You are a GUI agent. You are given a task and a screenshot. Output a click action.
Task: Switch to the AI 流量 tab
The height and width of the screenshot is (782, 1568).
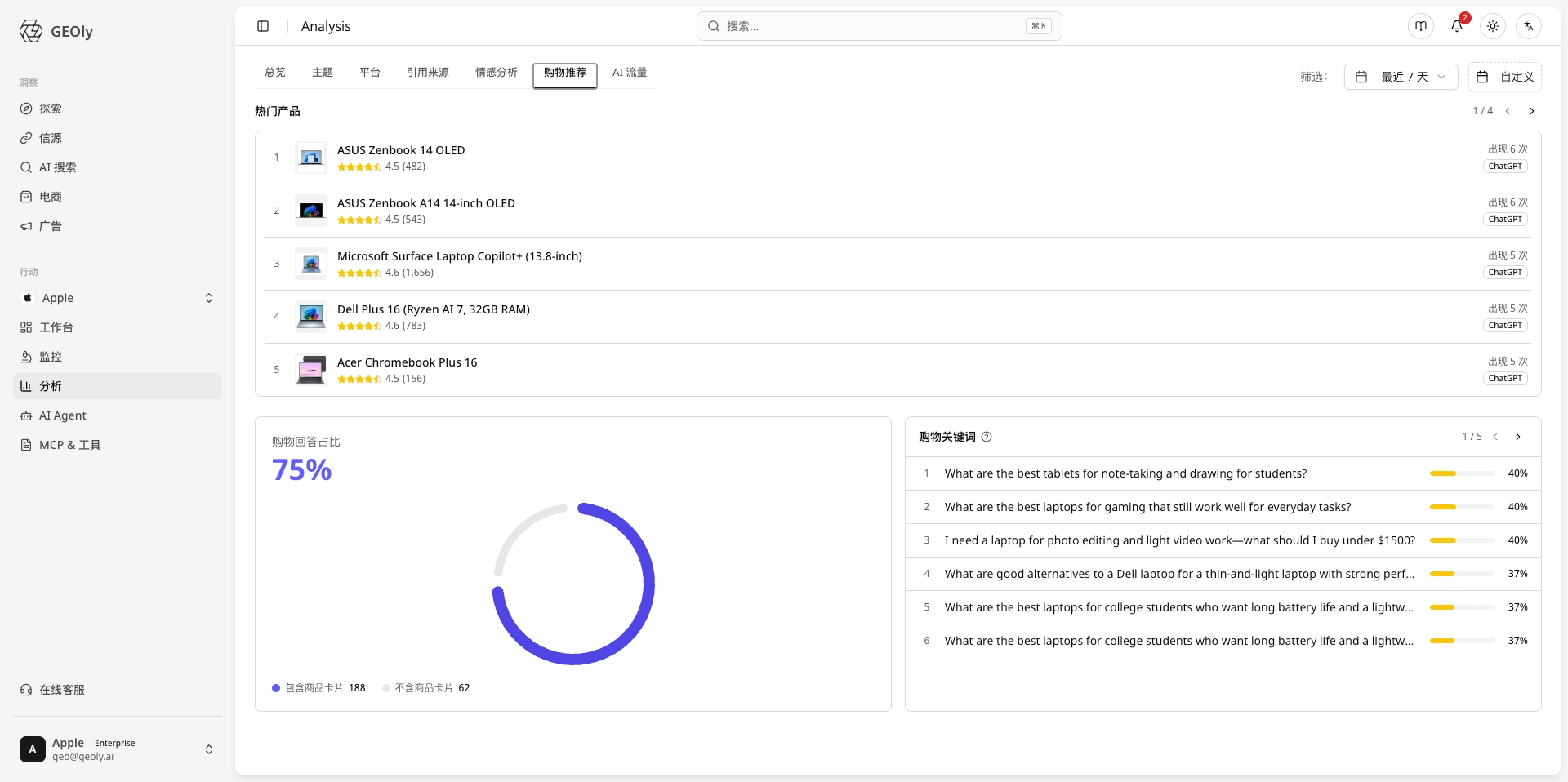630,73
